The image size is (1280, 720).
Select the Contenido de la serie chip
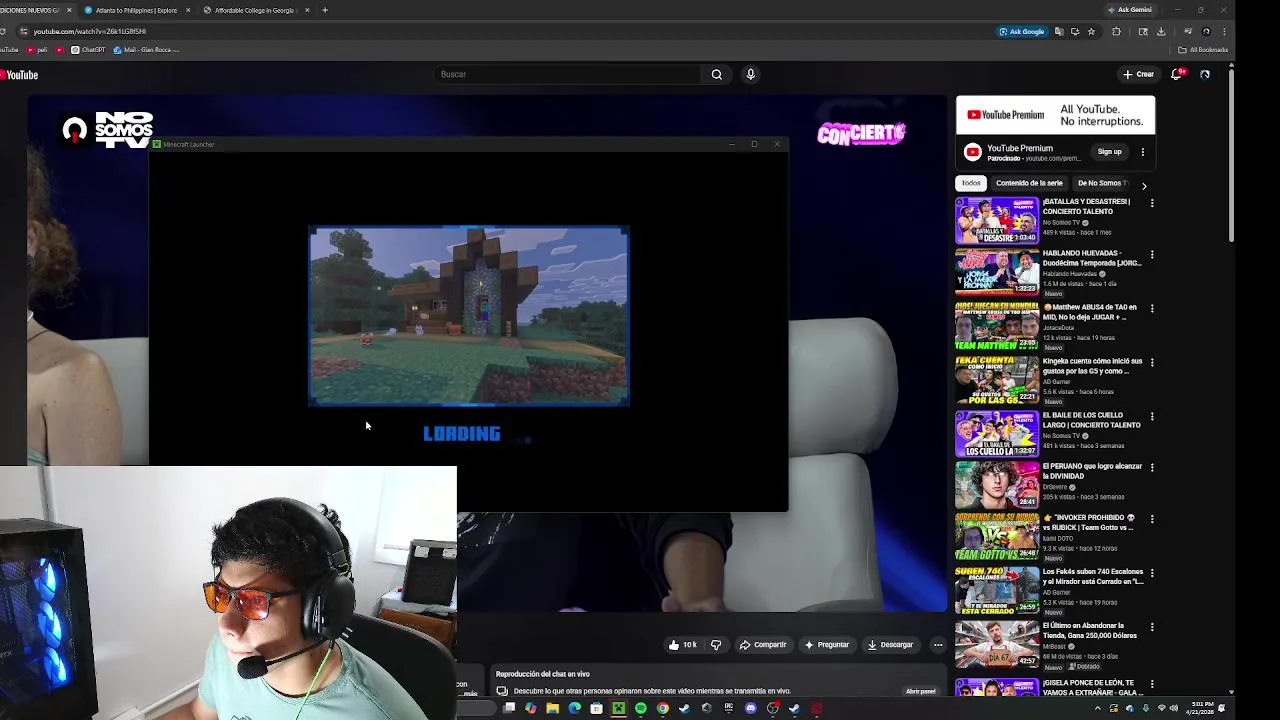[x=1029, y=183]
